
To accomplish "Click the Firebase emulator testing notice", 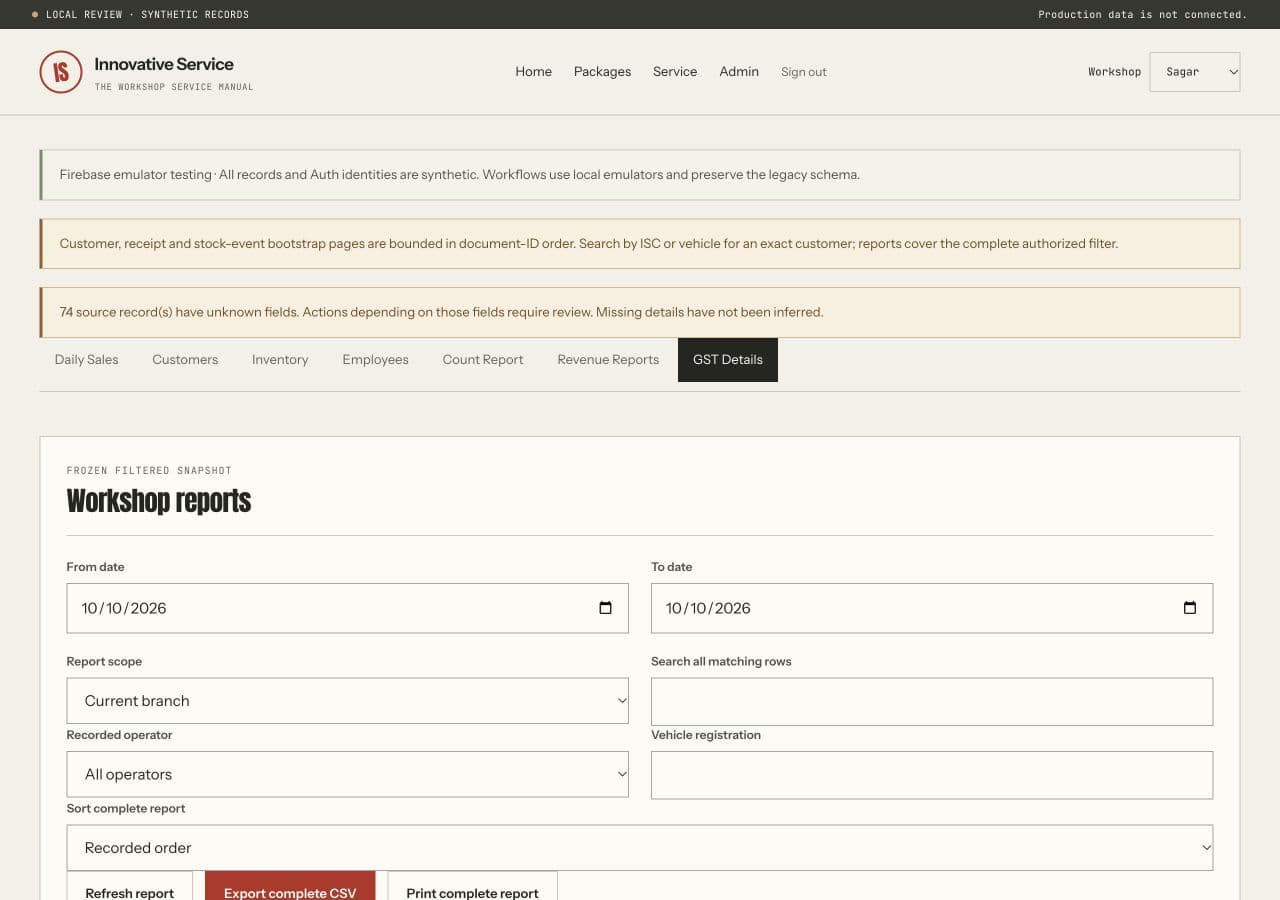I will coord(640,175).
